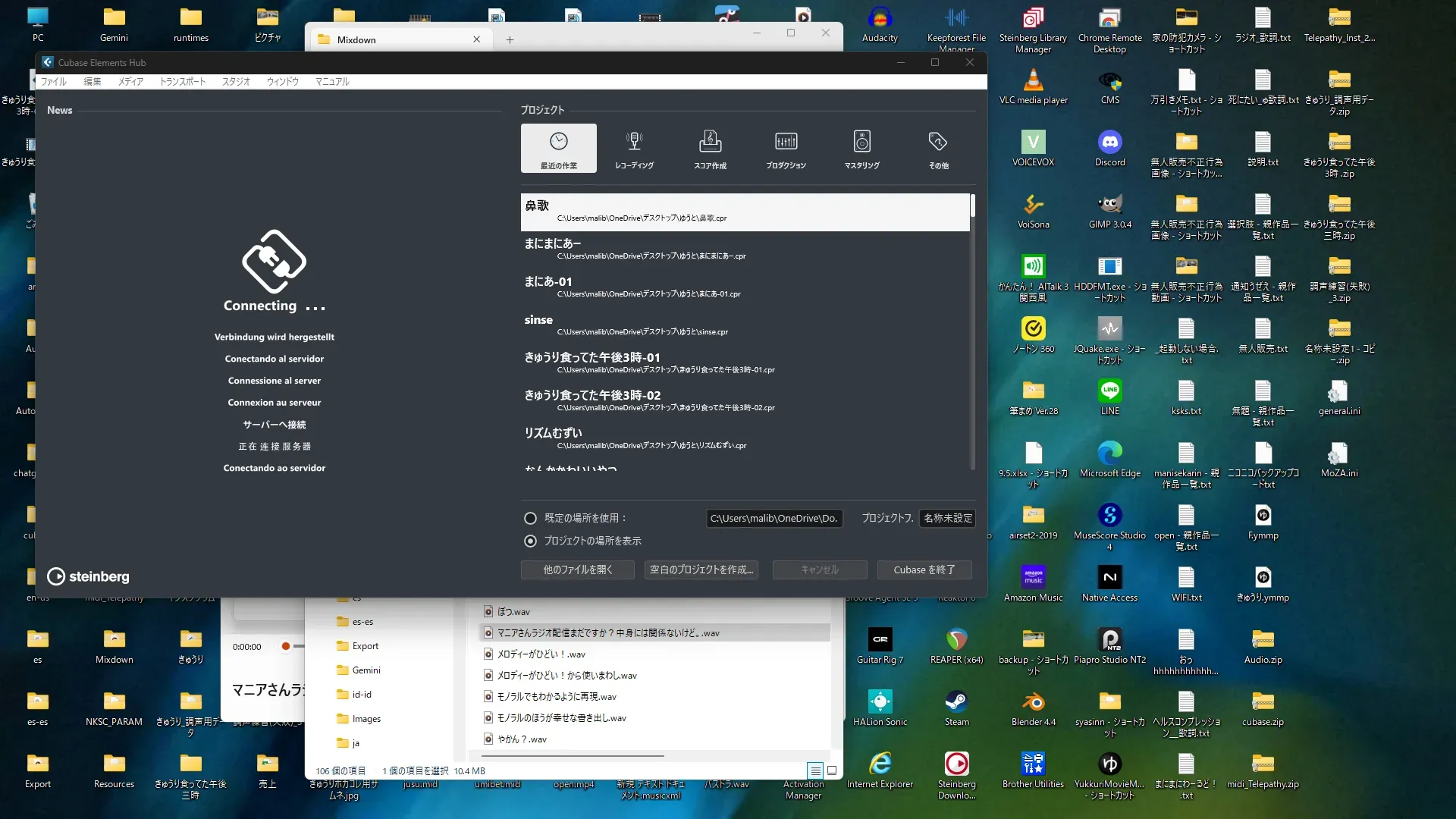The height and width of the screenshot is (819, 1456).
Task: Click 他のファイルを開く button
Action: [577, 570]
